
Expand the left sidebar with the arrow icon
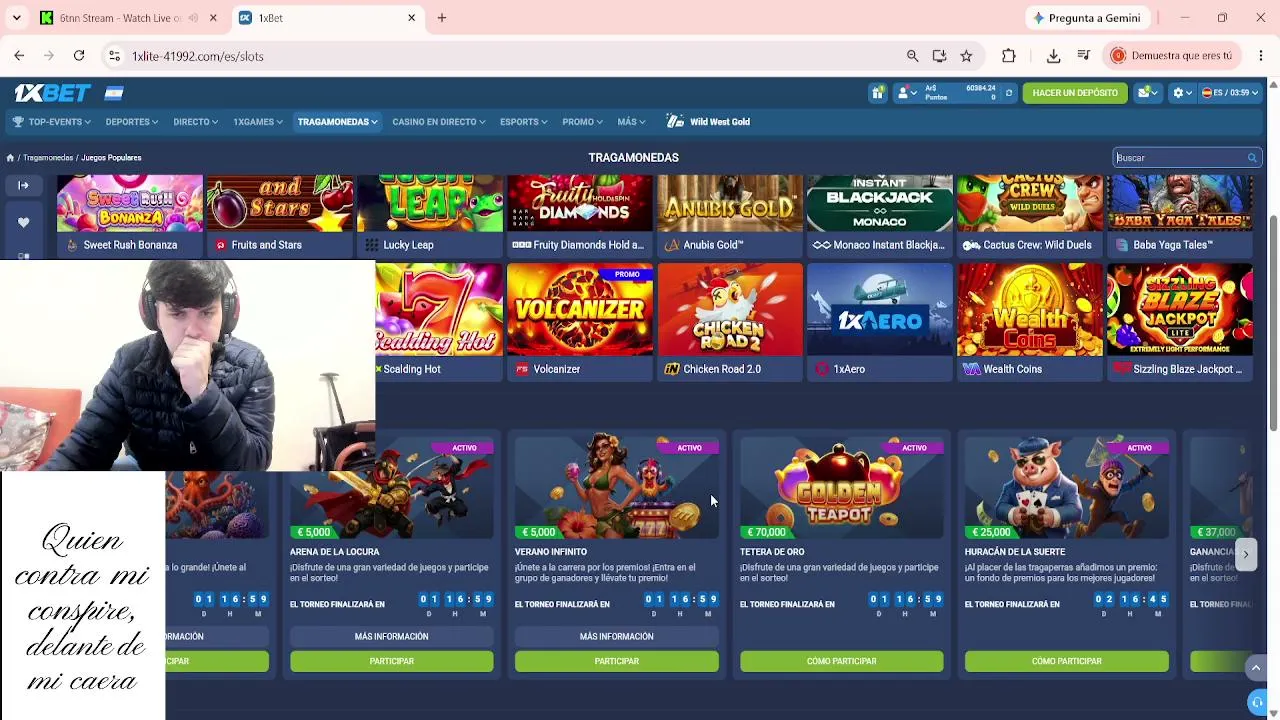[23, 185]
